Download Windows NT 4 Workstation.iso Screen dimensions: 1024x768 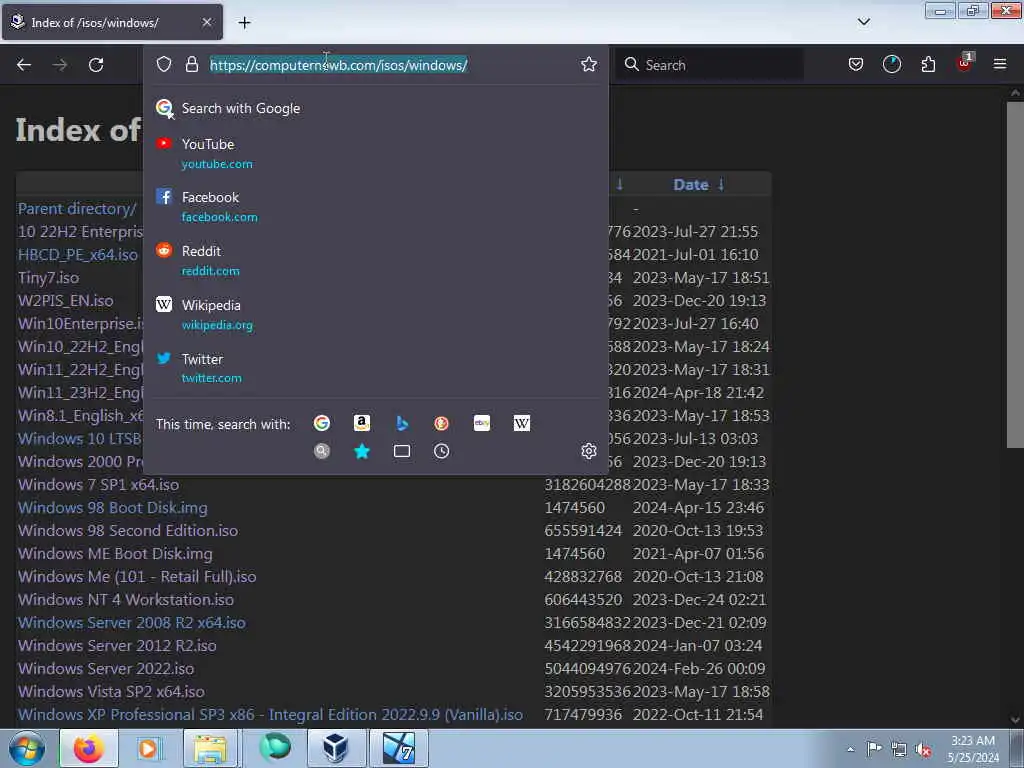125,600
